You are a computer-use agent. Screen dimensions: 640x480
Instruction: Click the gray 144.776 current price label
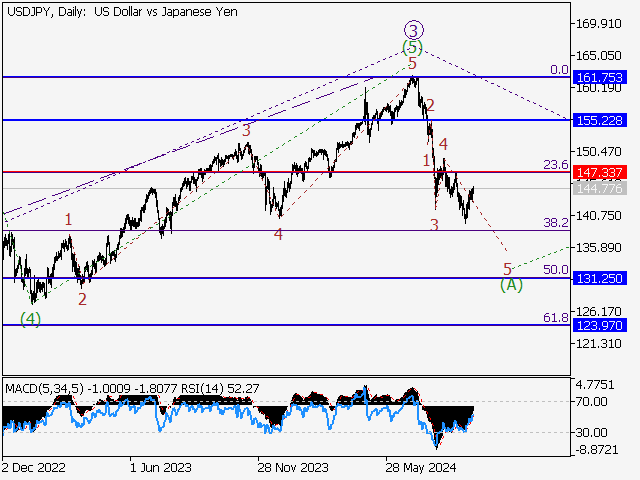tap(600, 189)
